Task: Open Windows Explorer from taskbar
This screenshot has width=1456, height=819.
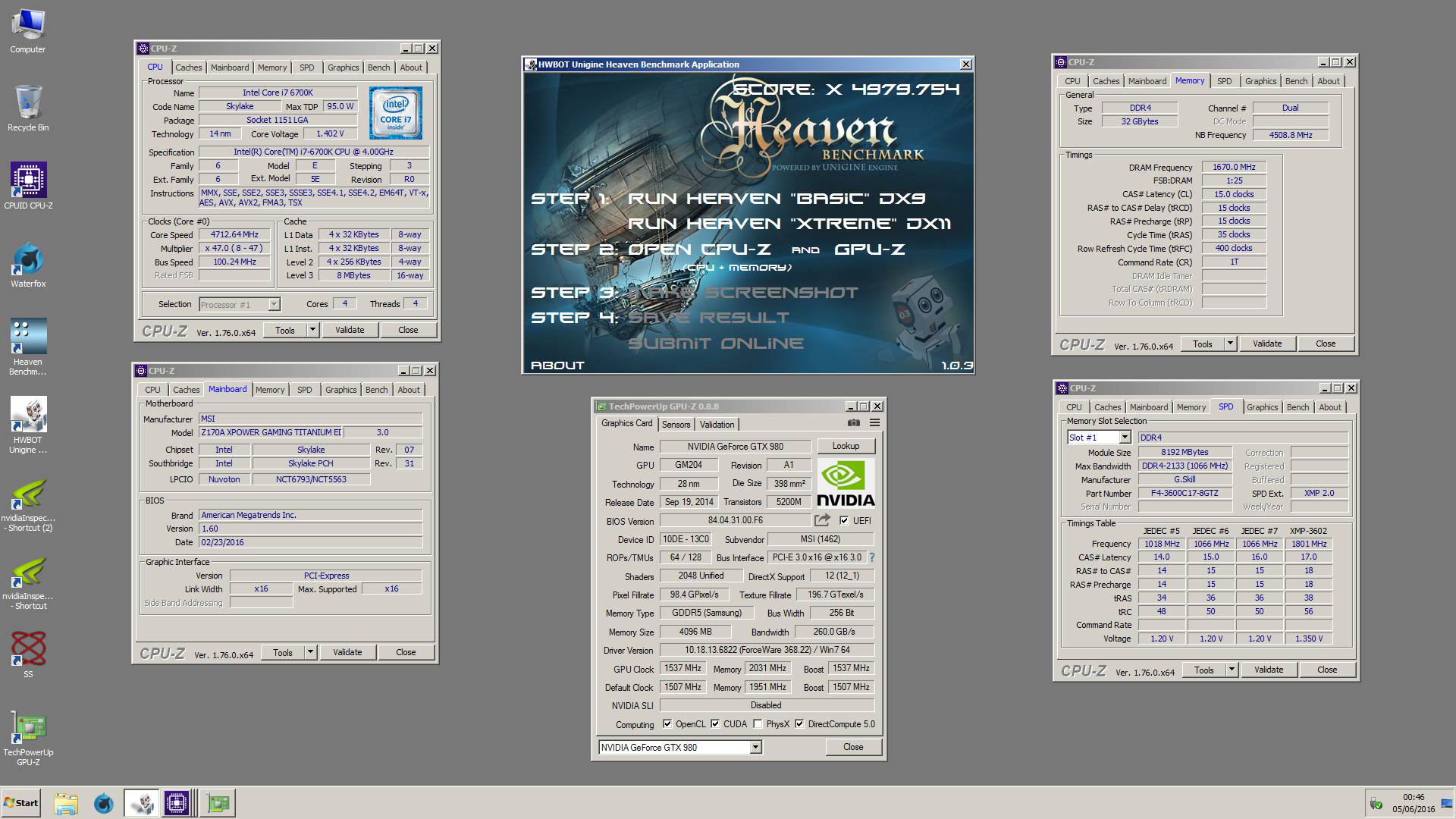Action: point(66,803)
